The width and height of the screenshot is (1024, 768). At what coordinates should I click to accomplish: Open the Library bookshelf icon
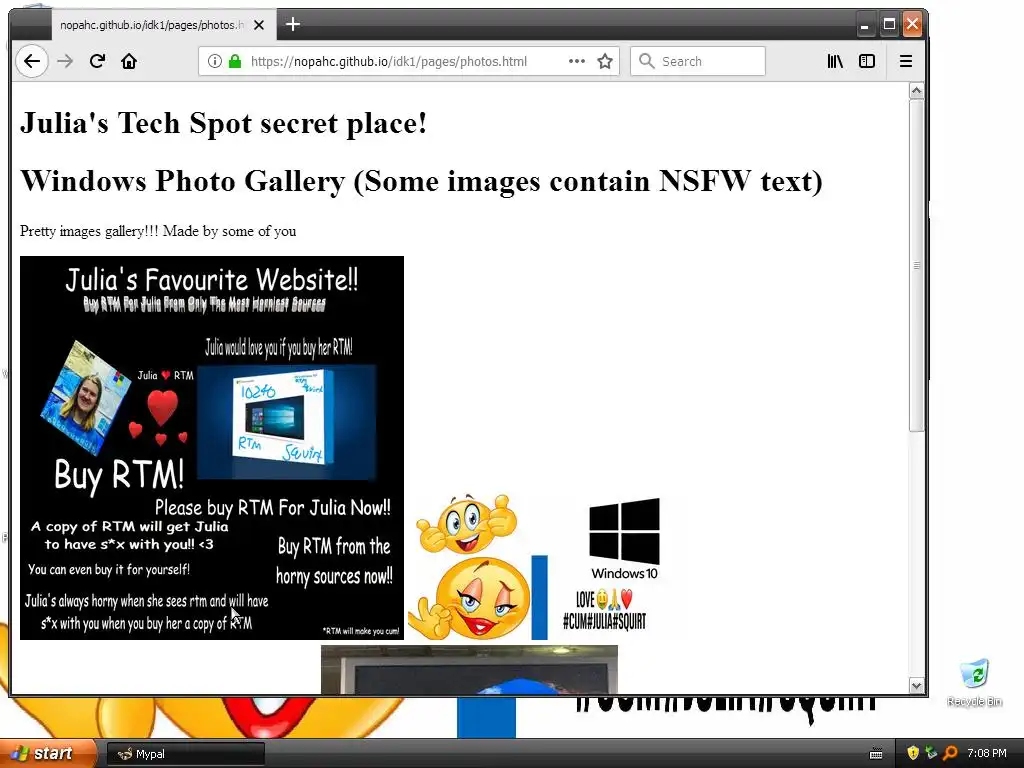[835, 61]
